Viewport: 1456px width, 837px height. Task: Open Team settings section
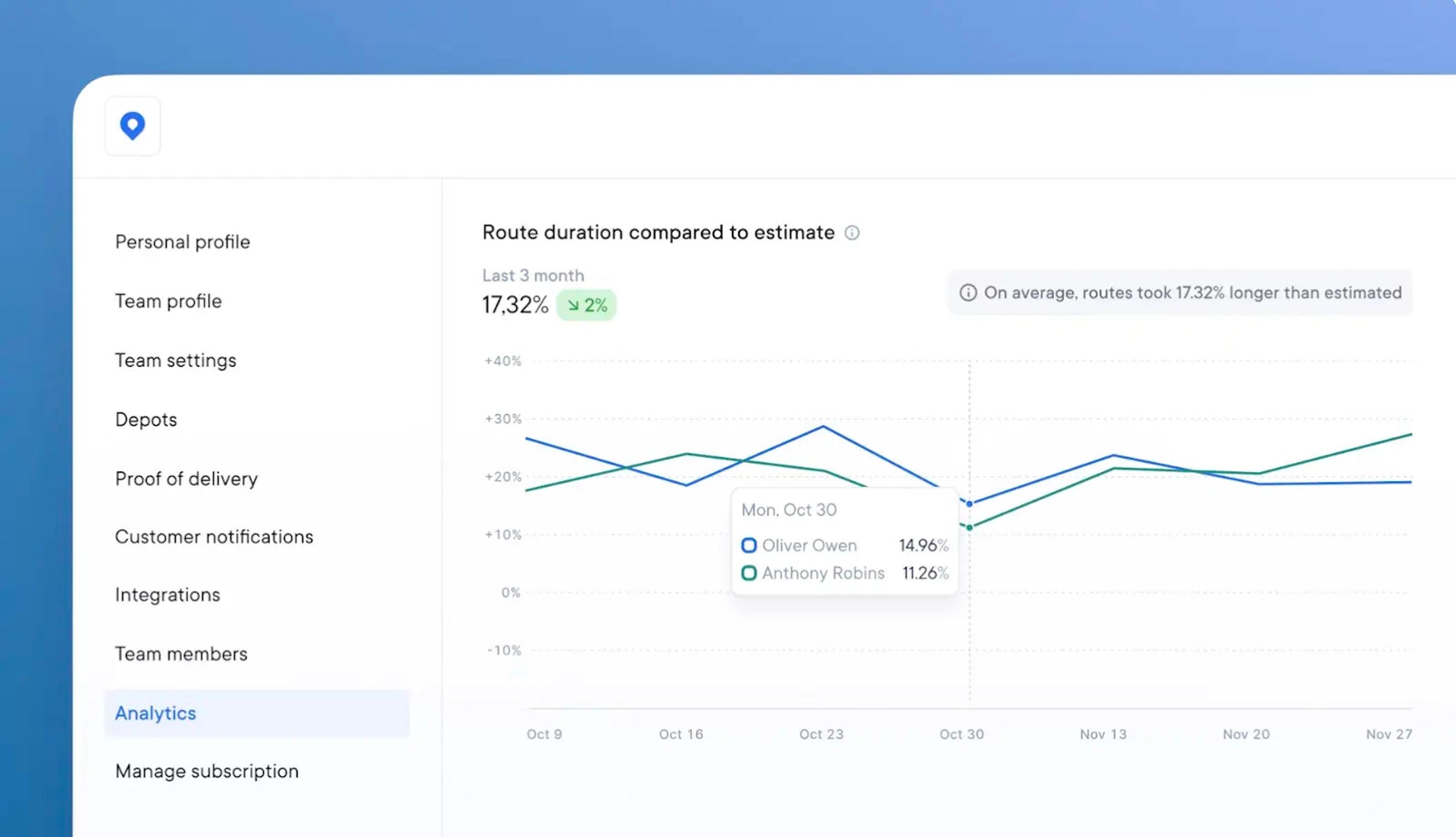pyautogui.click(x=175, y=361)
